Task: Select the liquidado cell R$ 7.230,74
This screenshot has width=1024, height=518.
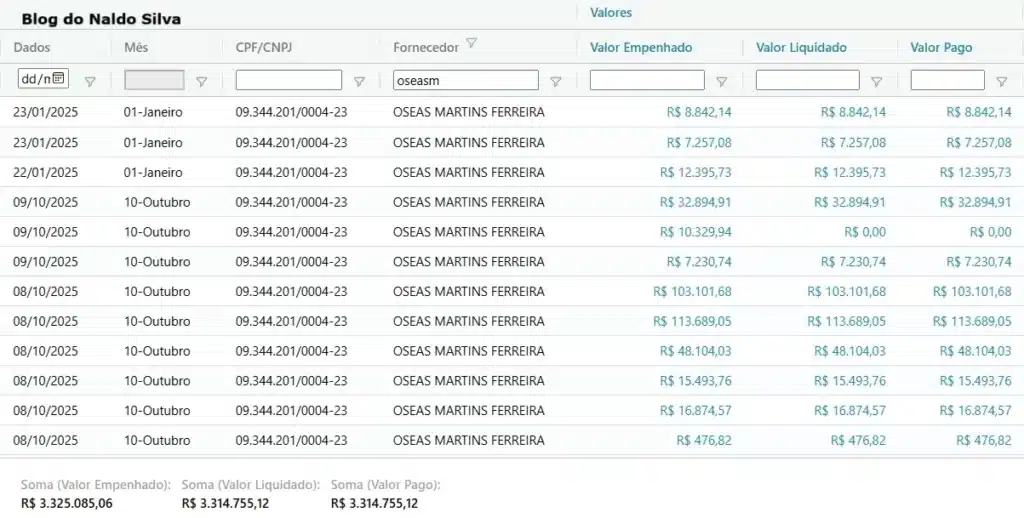Action: 853,262
